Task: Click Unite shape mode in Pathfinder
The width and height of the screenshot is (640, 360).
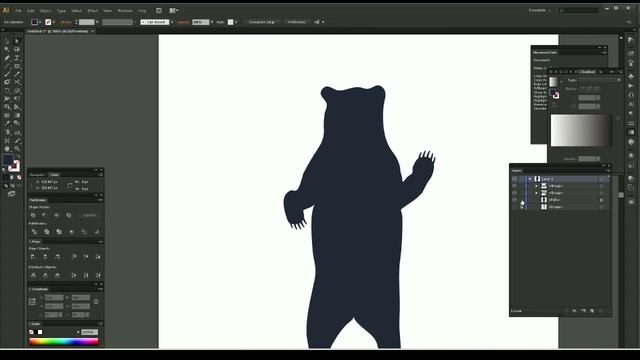Action: (x=33, y=215)
